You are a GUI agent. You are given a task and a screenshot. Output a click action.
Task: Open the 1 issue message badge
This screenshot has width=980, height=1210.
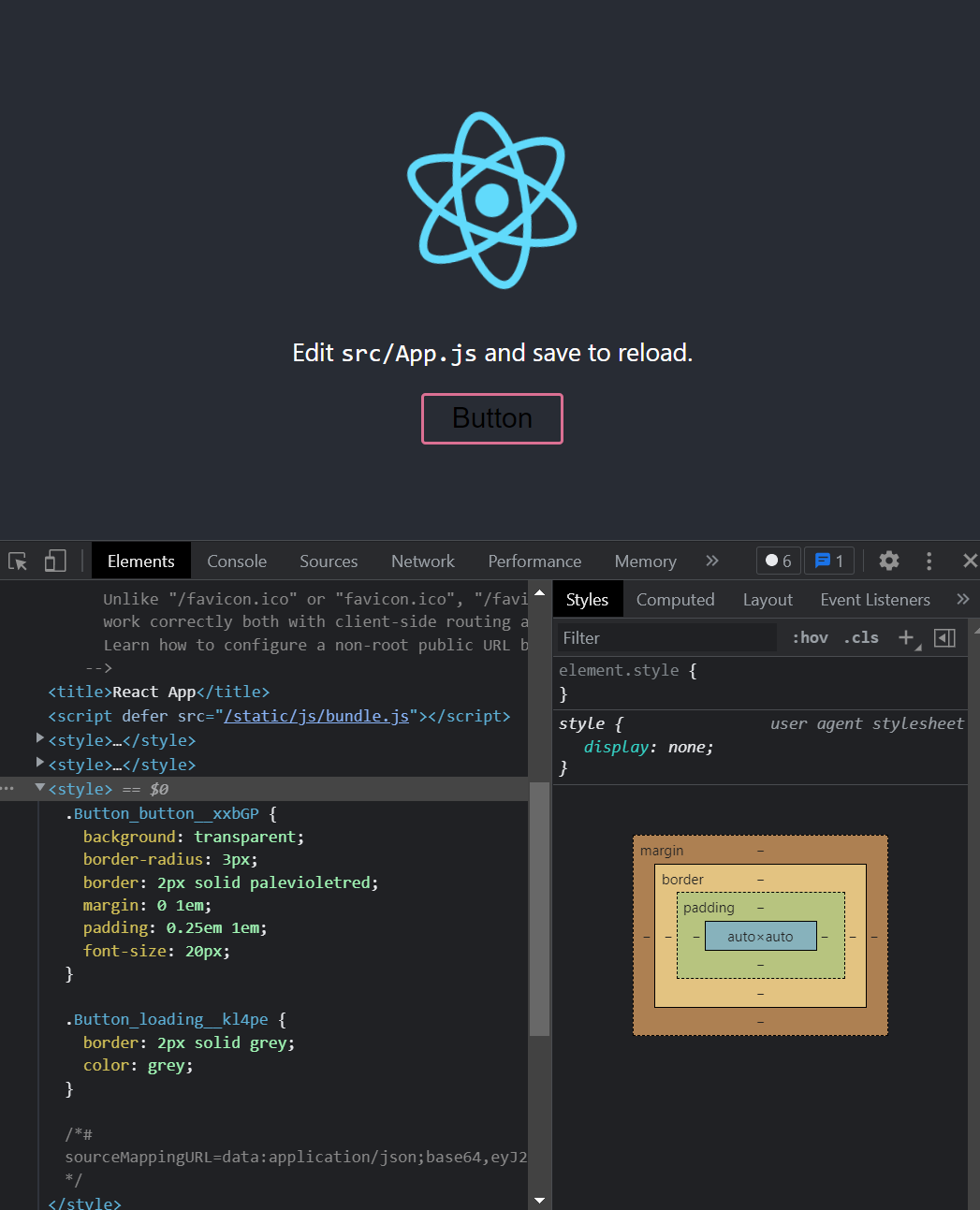click(829, 561)
